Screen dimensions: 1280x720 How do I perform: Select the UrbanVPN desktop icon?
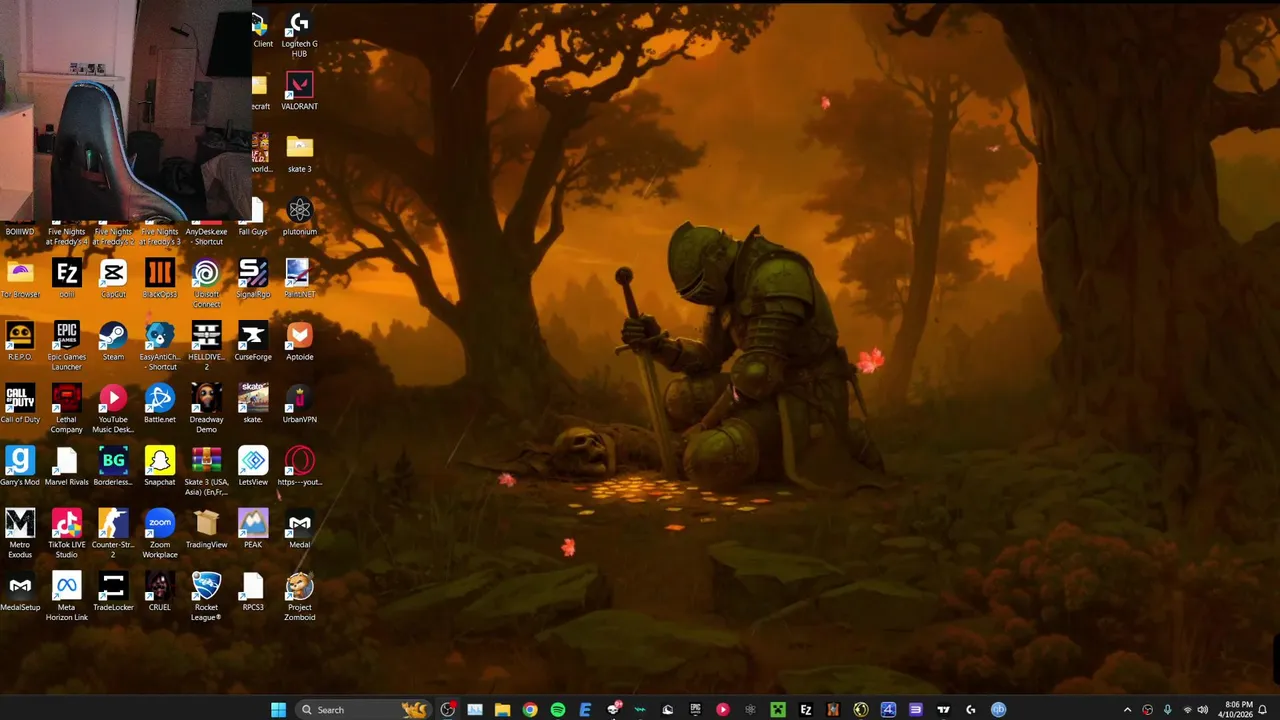(299, 404)
